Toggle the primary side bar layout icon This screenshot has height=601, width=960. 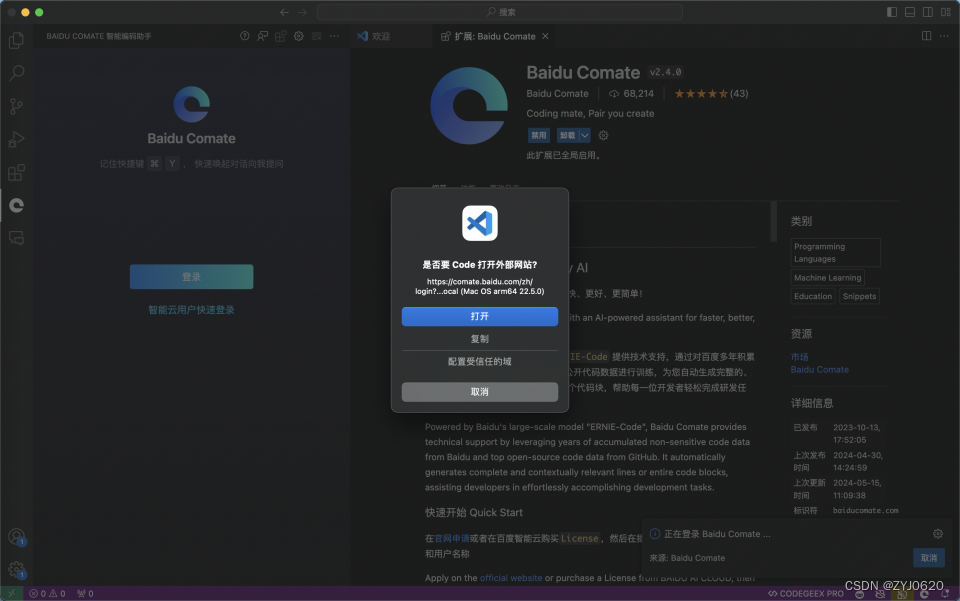892,12
